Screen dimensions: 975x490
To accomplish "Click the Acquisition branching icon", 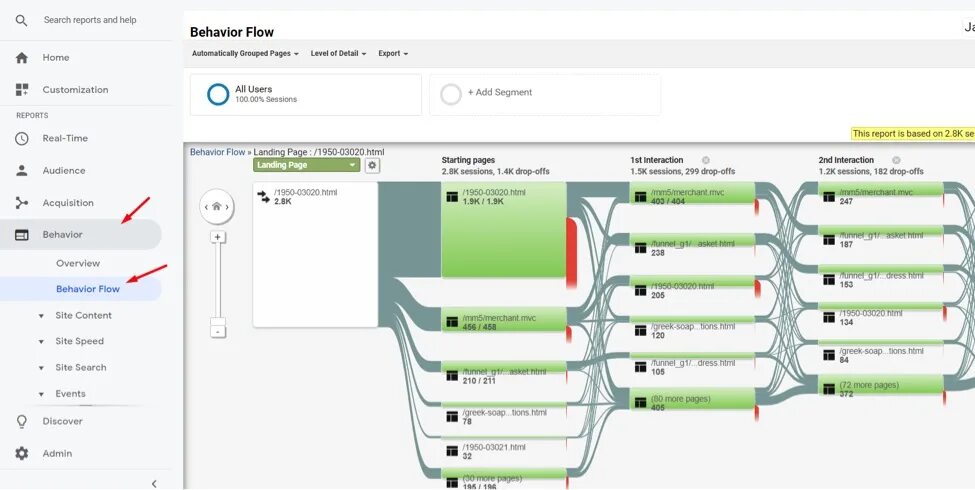I will [21, 203].
